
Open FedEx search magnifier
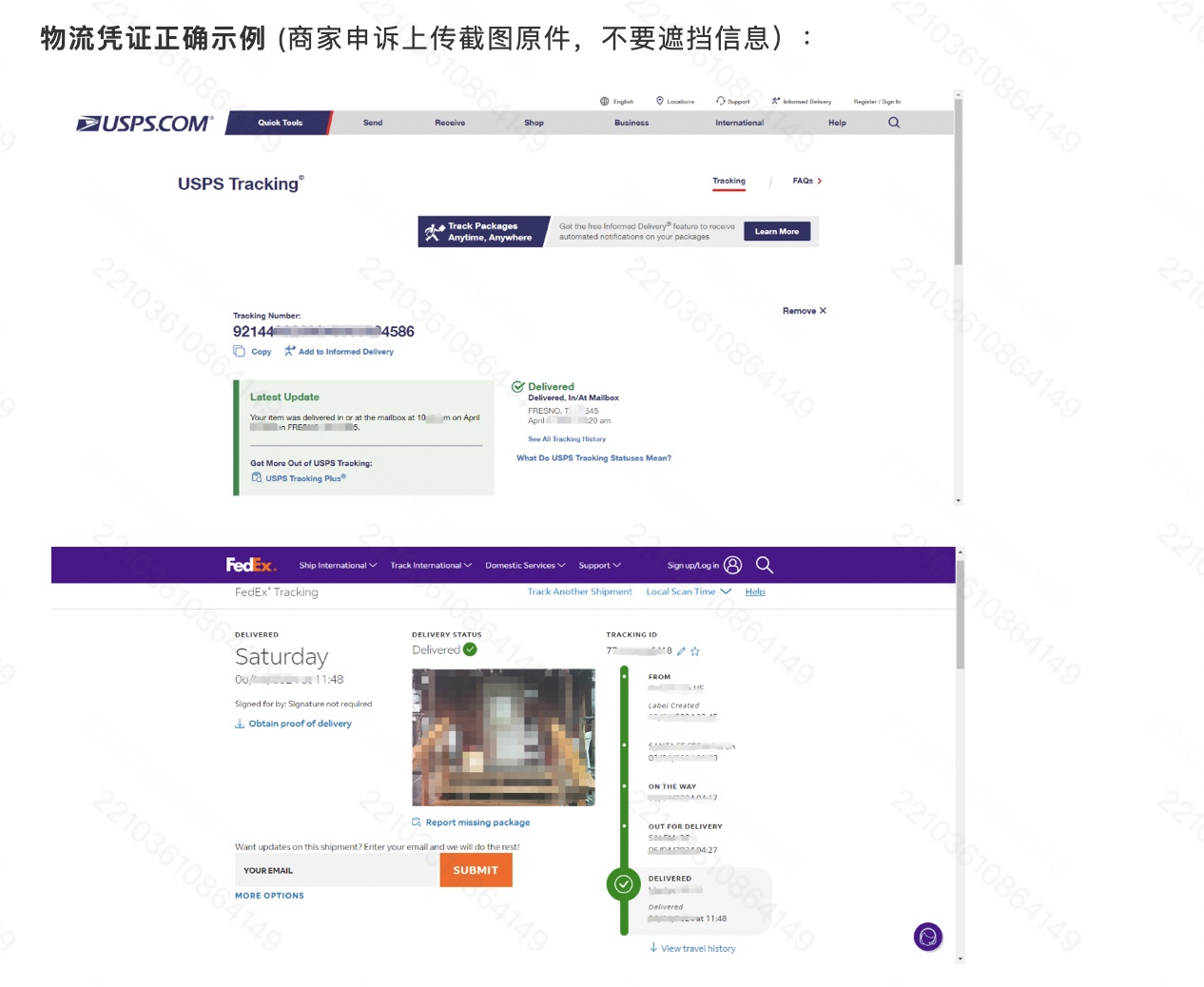click(765, 565)
